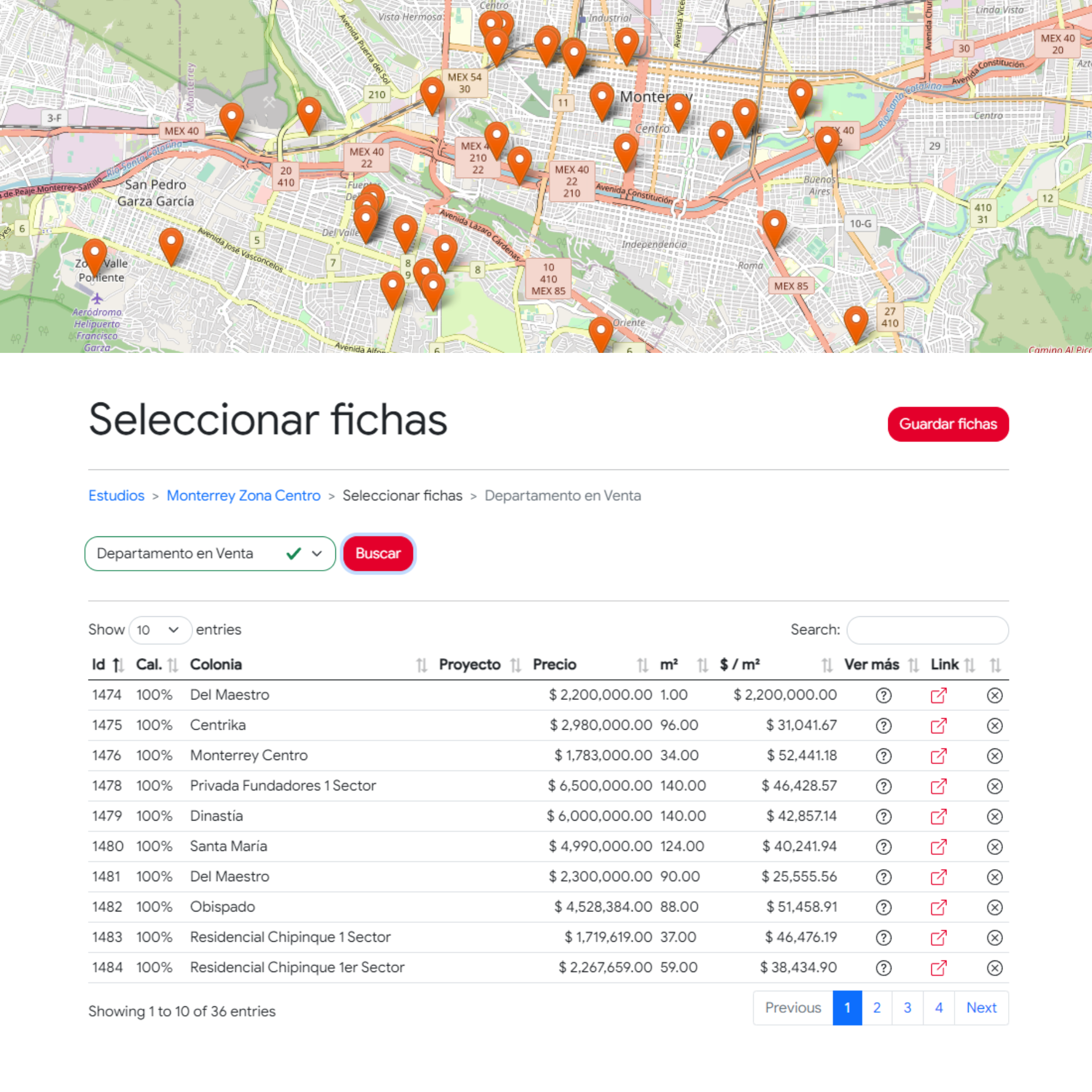Open external link for Dinastía listing
This screenshot has height=1092, width=1092.
pos(938,817)
